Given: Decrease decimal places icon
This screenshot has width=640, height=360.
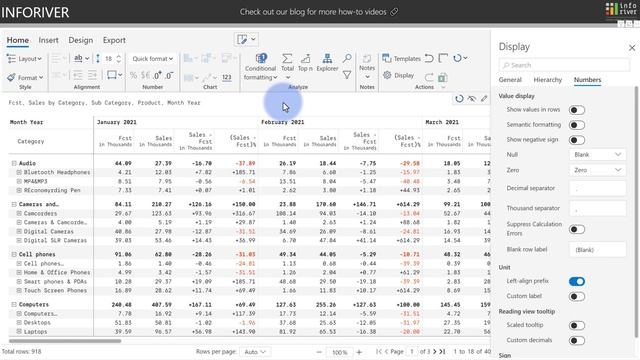Looking at the screenshot, I should [x=169, y=75].
